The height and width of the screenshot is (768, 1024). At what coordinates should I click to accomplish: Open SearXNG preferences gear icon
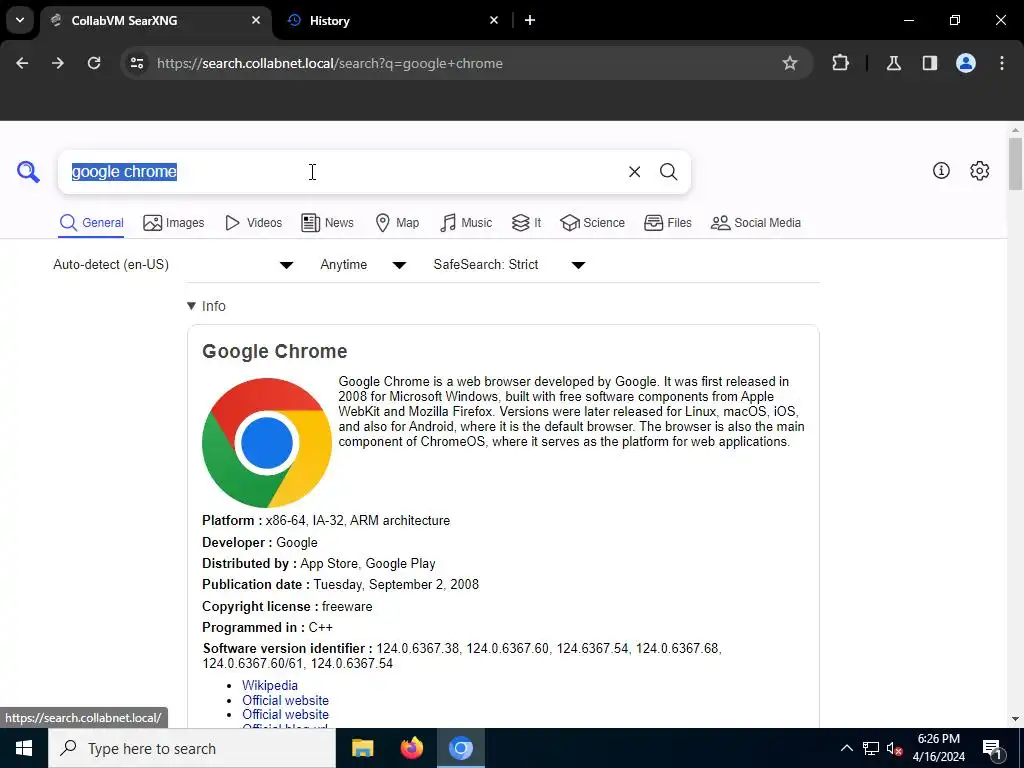coord(980,170)
